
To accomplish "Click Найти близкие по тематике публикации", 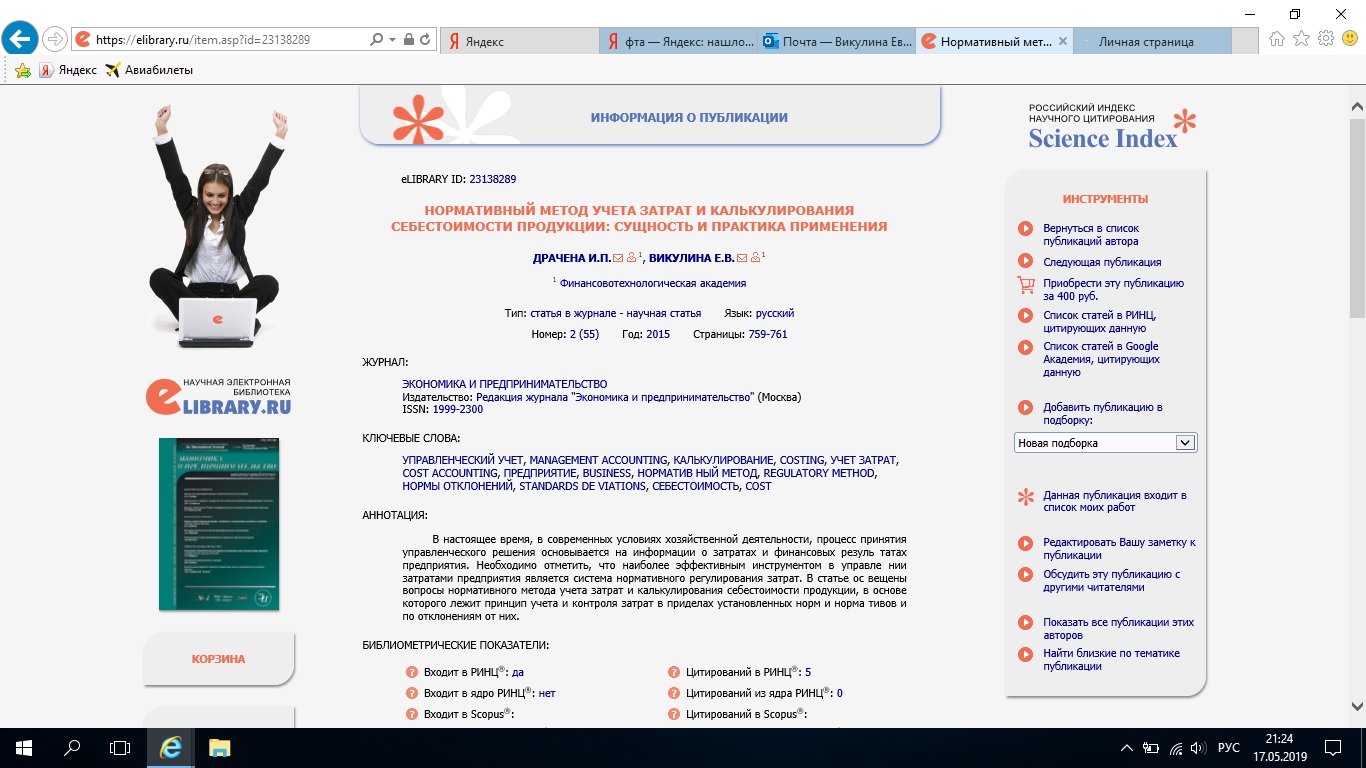I will point(1111,659).
